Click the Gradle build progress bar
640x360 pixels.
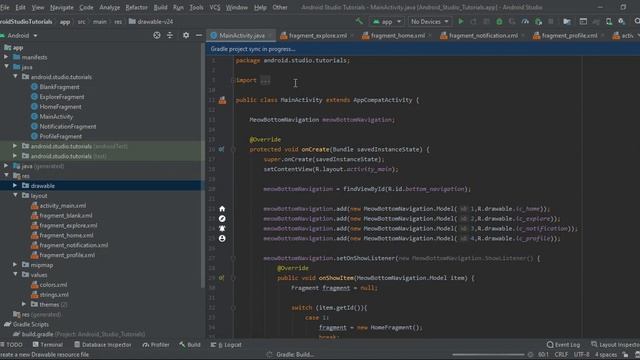point(488,355)
